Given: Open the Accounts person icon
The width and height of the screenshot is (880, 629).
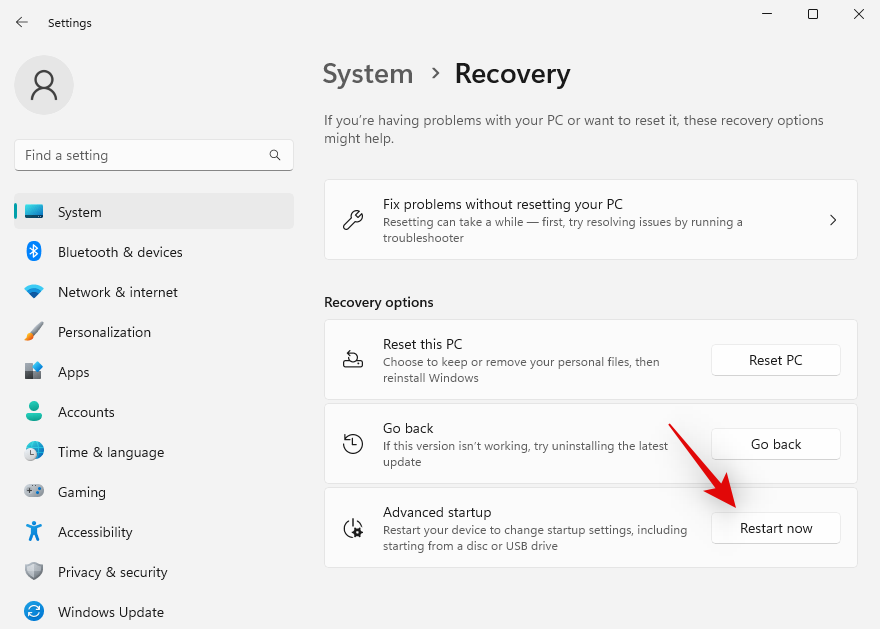Looking at the screenshot, I should click(34, 412).
